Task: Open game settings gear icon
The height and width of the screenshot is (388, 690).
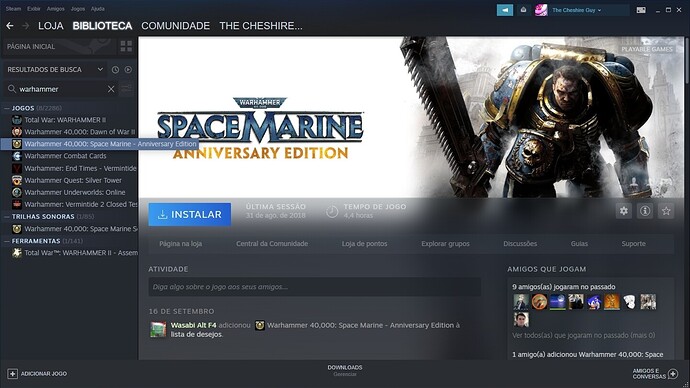Action: coord(624,211)
